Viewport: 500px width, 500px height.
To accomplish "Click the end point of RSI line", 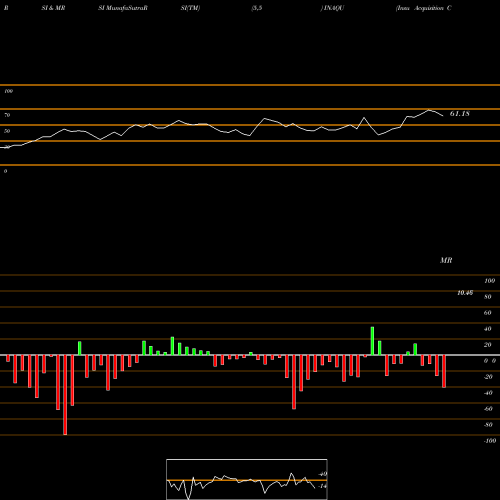I will tap(443, 116).
